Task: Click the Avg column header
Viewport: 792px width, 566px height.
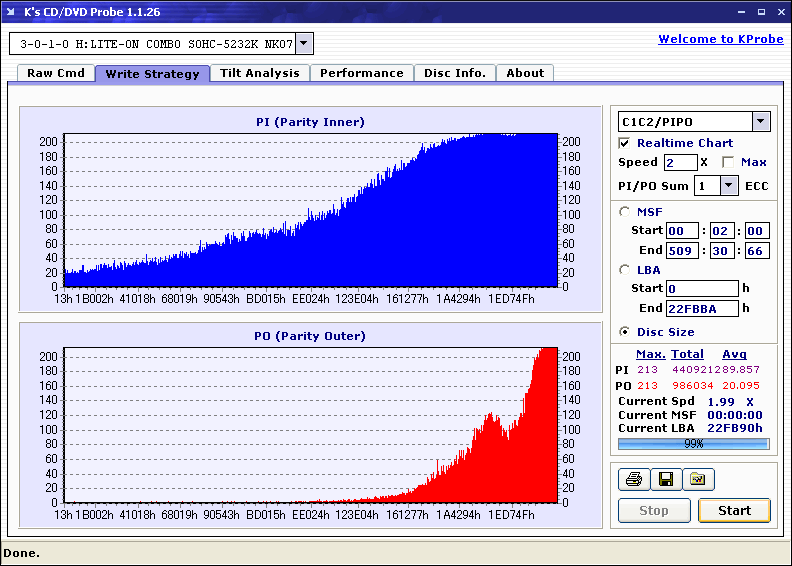Action: [734, 354]
